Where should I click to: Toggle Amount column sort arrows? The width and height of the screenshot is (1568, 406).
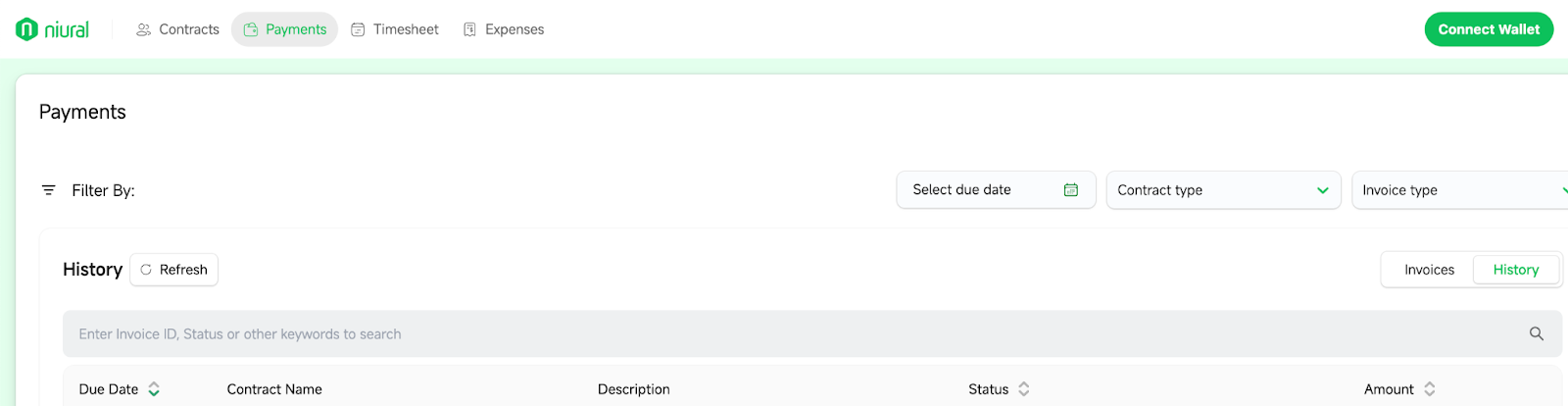click(1430, 389)
